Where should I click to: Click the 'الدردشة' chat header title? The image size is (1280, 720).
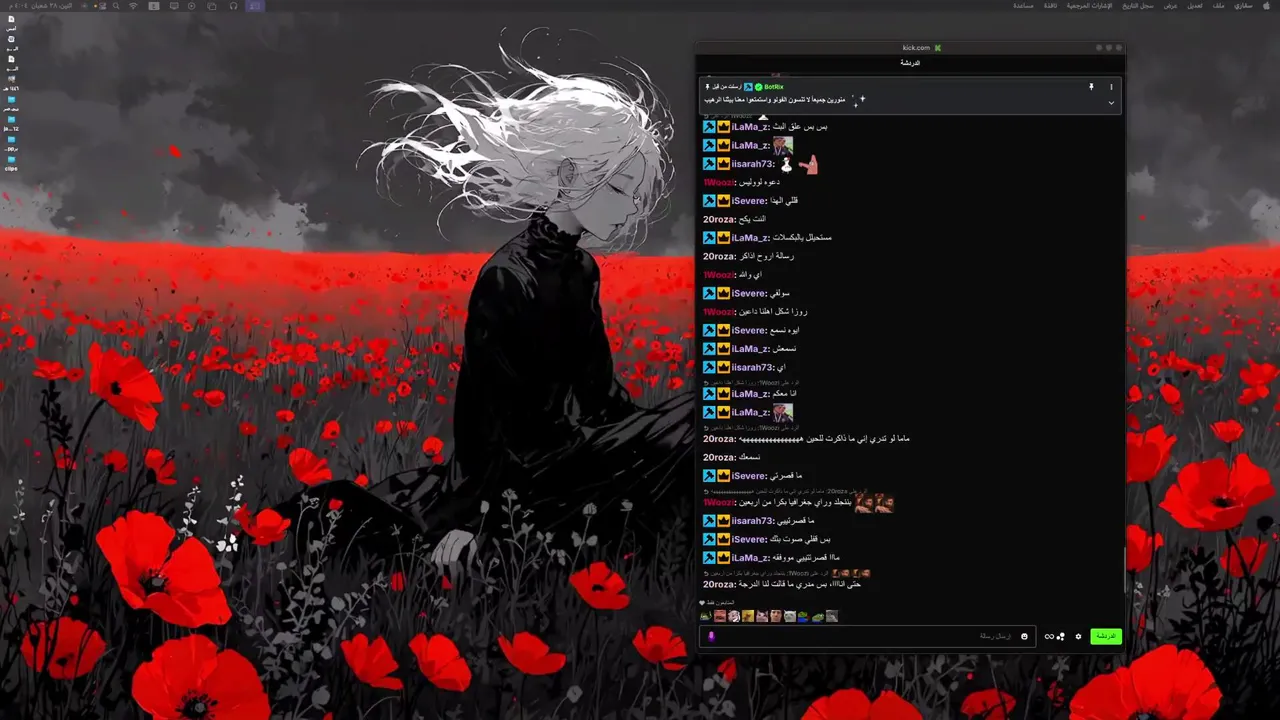click(910, 63)
